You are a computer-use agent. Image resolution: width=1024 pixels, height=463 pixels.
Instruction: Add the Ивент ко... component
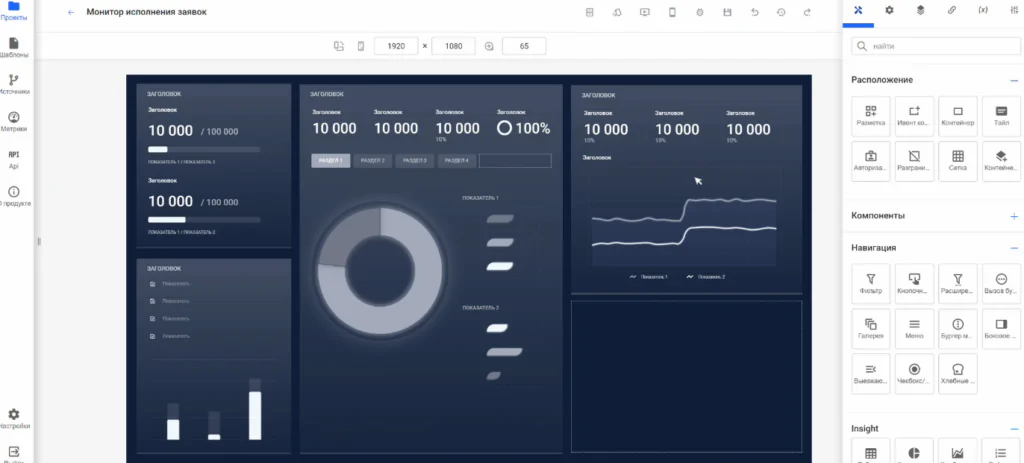coord(914,116)
